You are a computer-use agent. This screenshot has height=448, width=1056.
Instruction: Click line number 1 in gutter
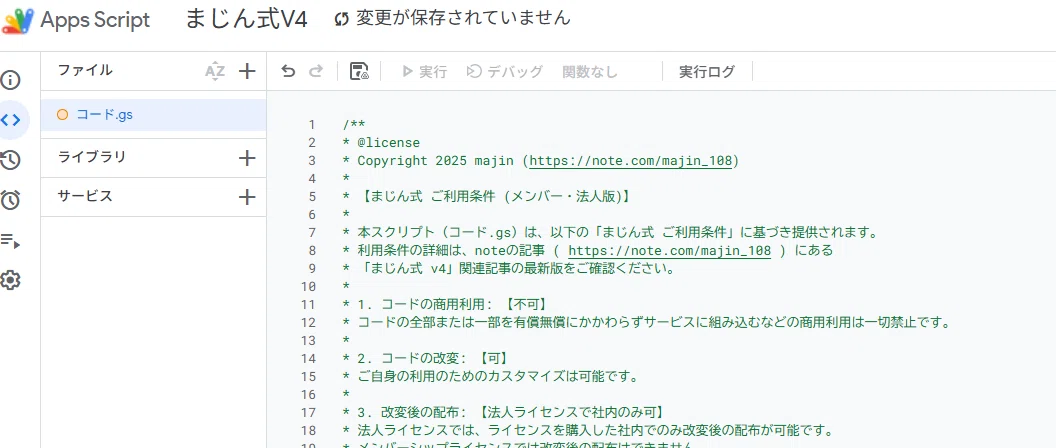pos(311,125)
